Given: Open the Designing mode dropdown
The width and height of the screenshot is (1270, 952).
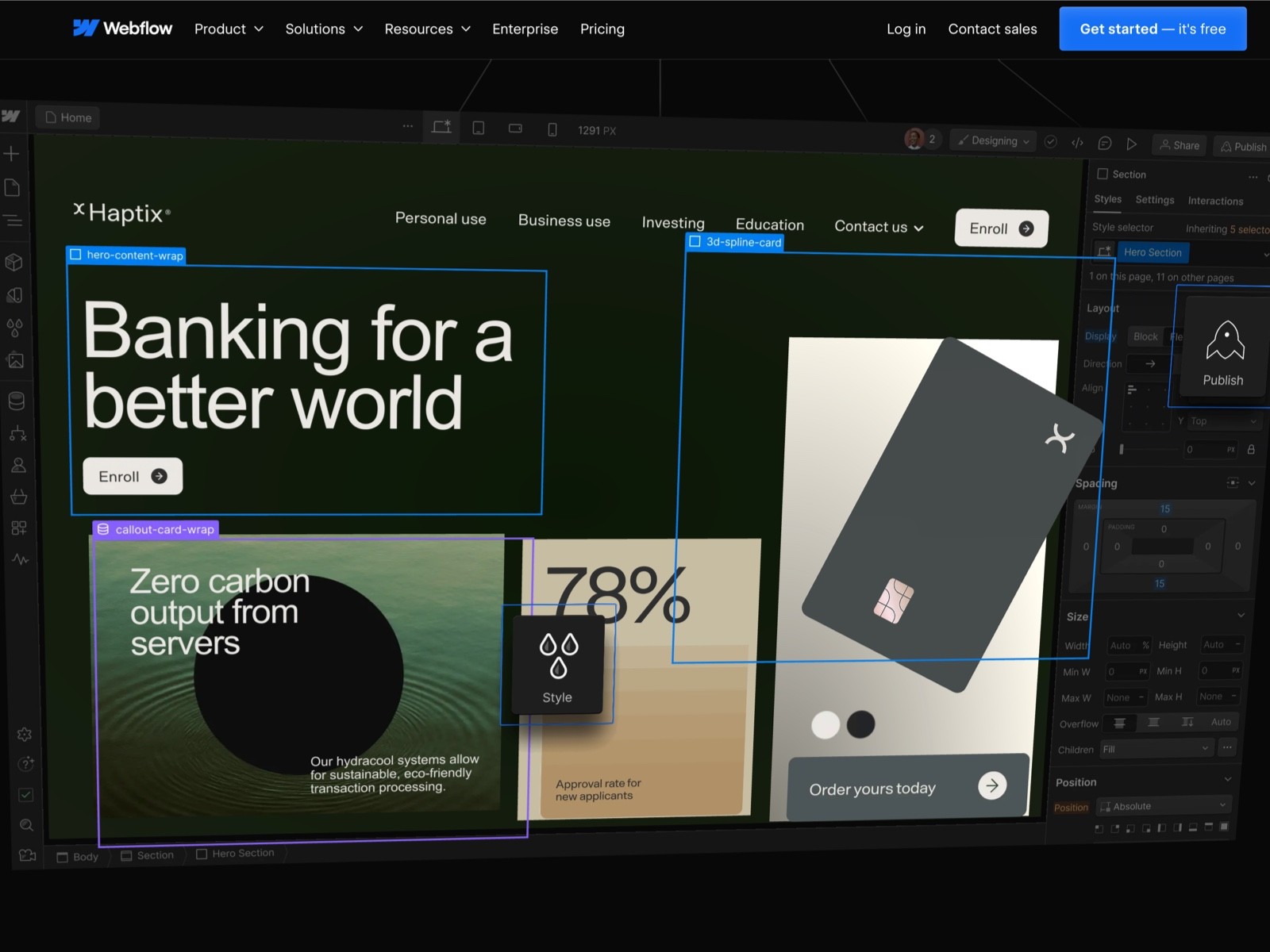Looking at the screenshot, I should click(x=994, y=140).
